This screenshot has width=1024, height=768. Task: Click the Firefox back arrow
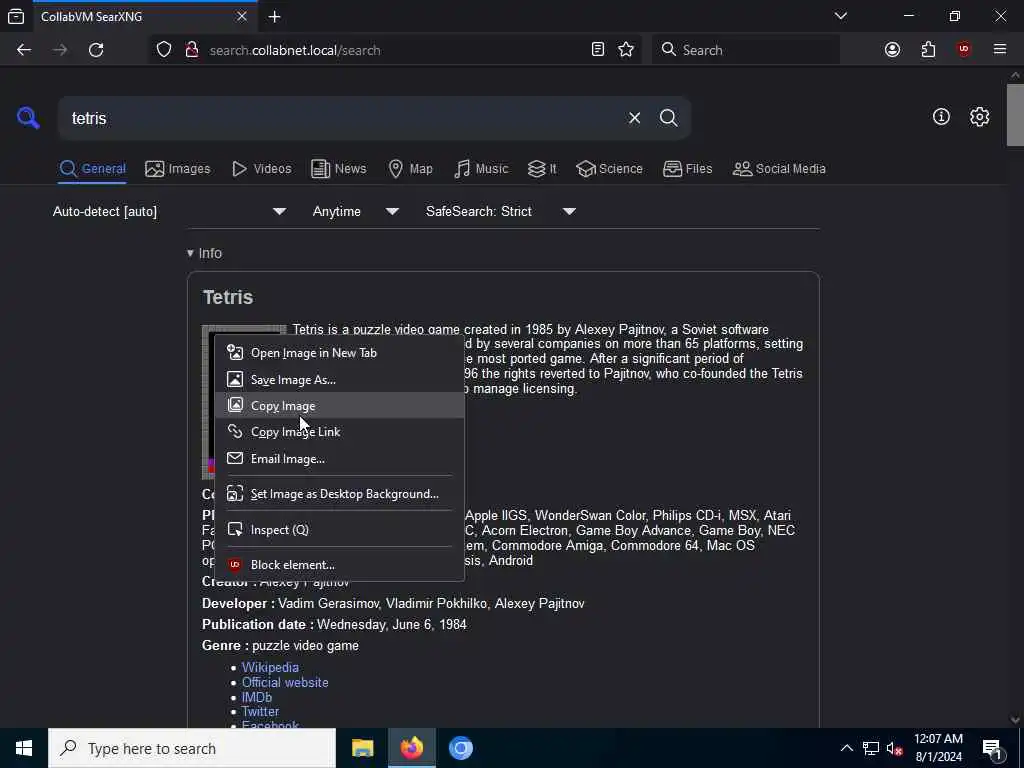(x=24, y=50)
